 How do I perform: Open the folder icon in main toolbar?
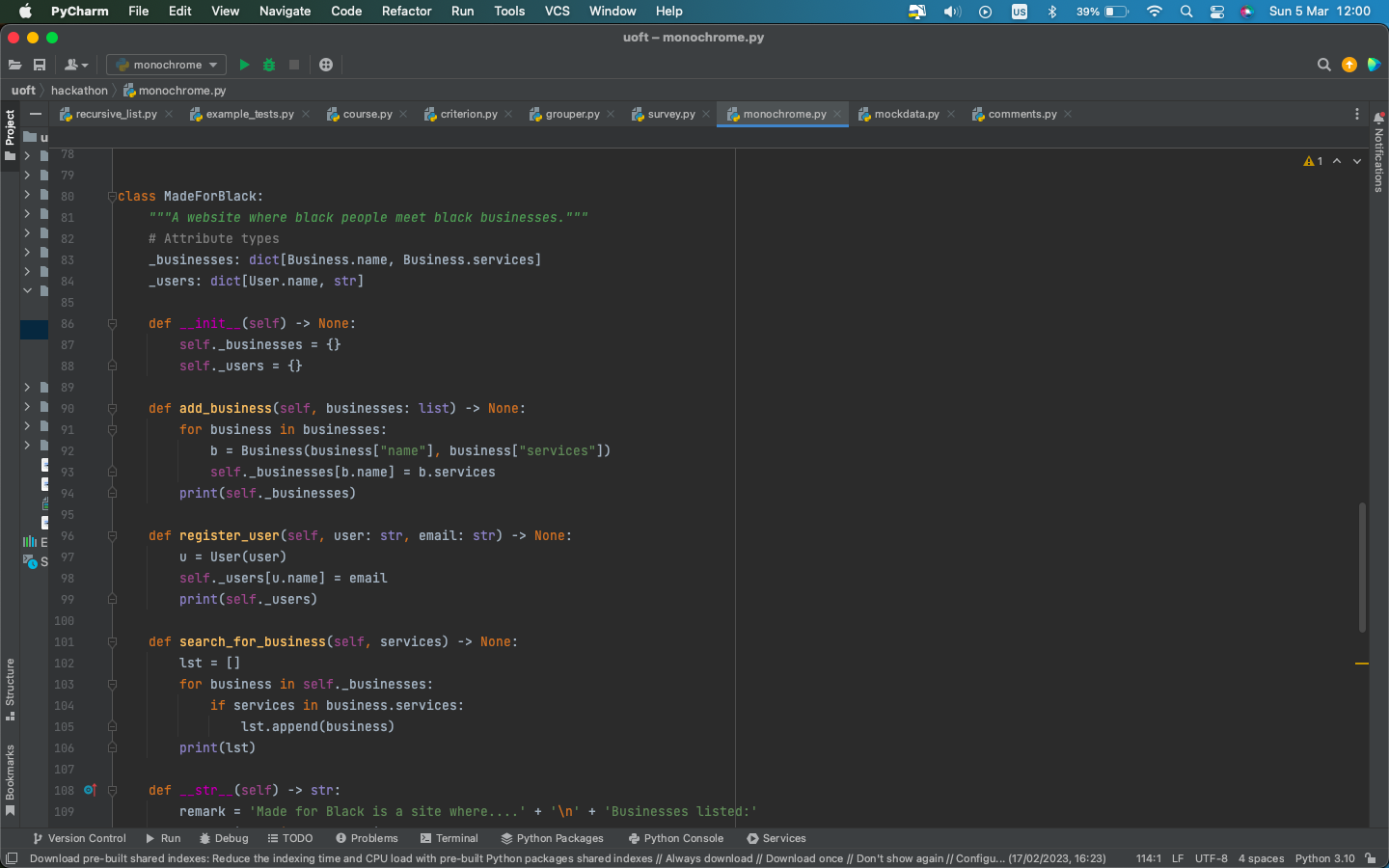pyautogui.click(x=14, y=65)
